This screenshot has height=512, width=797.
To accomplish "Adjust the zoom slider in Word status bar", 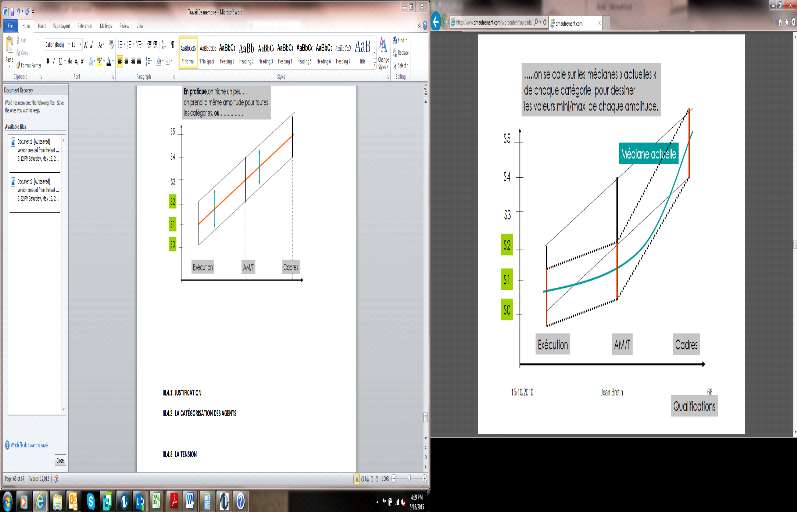I will (x=409, y=478).
